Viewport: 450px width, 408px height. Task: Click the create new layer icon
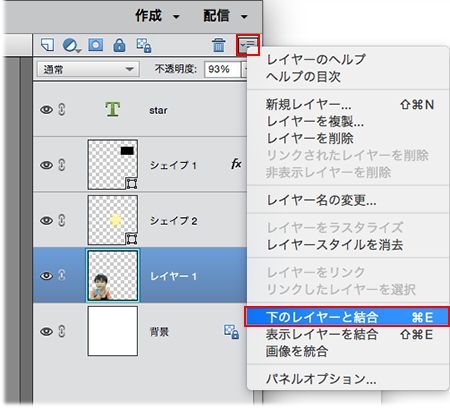(47, 45)
